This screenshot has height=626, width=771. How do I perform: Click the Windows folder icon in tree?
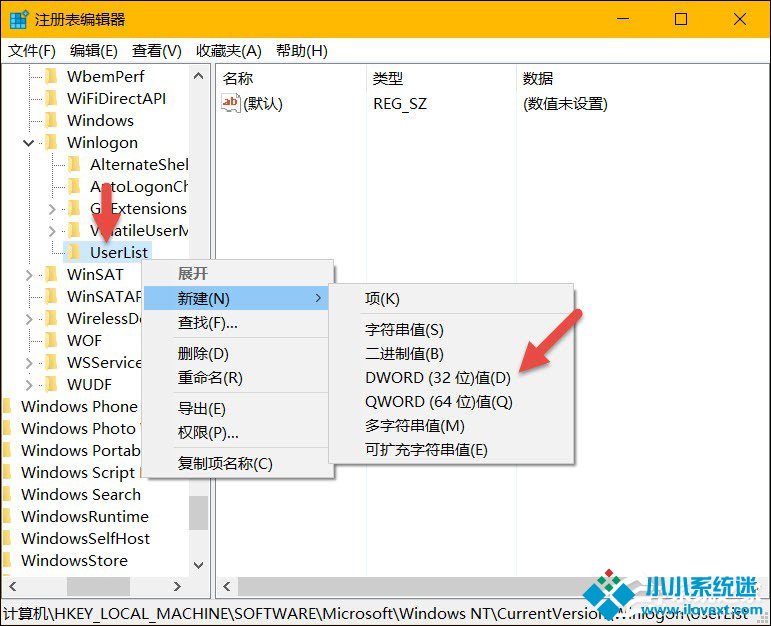51,120
